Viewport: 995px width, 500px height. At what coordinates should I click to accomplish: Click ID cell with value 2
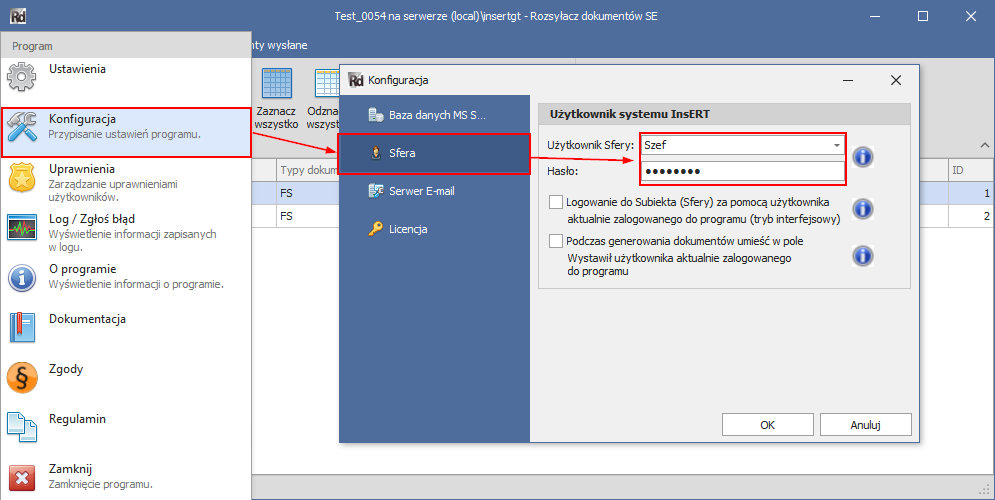[x=972, y=216]
